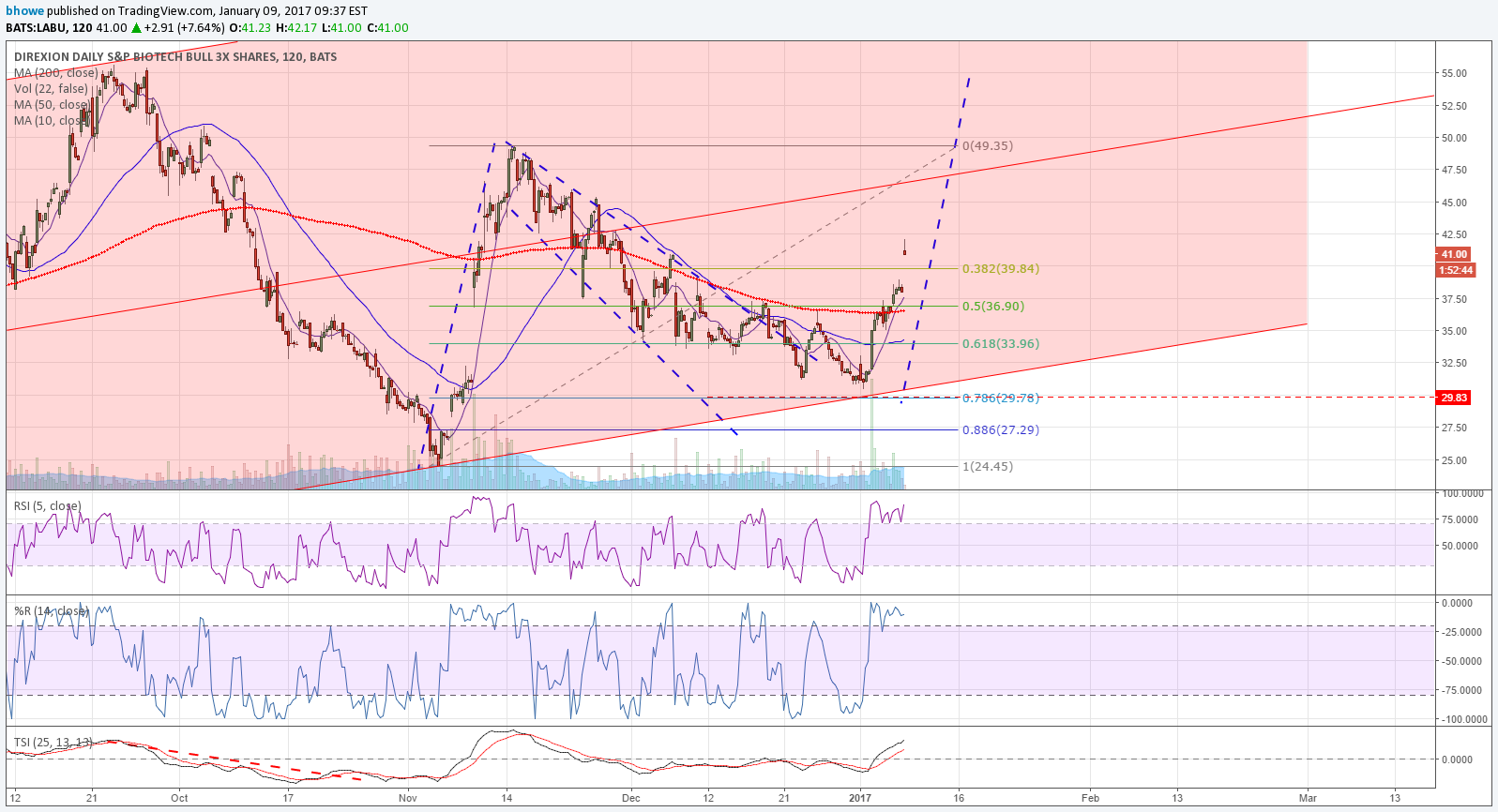Image resolution: width=1498 pixels, height=812 pixels.
Task: Click the 32.50 price axis tick
Action: tap(1454, 363)
